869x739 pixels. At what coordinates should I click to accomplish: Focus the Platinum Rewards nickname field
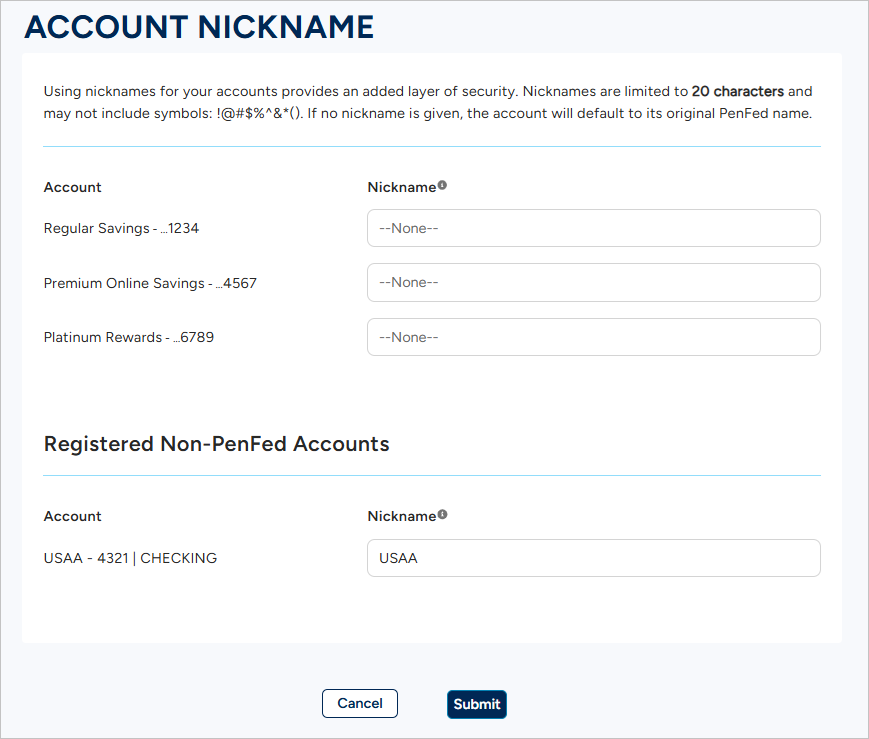(x=594, y=337)
